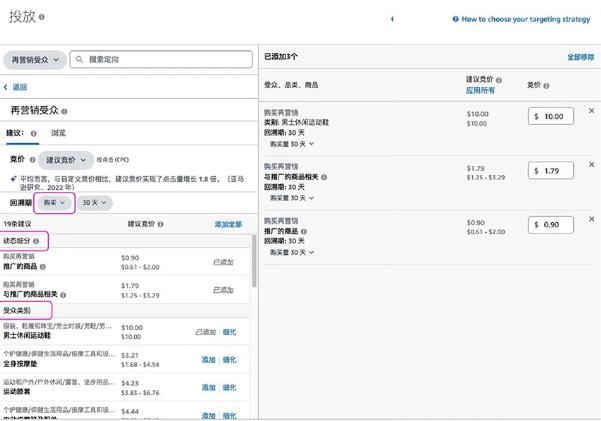Screen dimensions: 601x421
Task: Click the help icon beside the strategy link
Action: (456, 19)
